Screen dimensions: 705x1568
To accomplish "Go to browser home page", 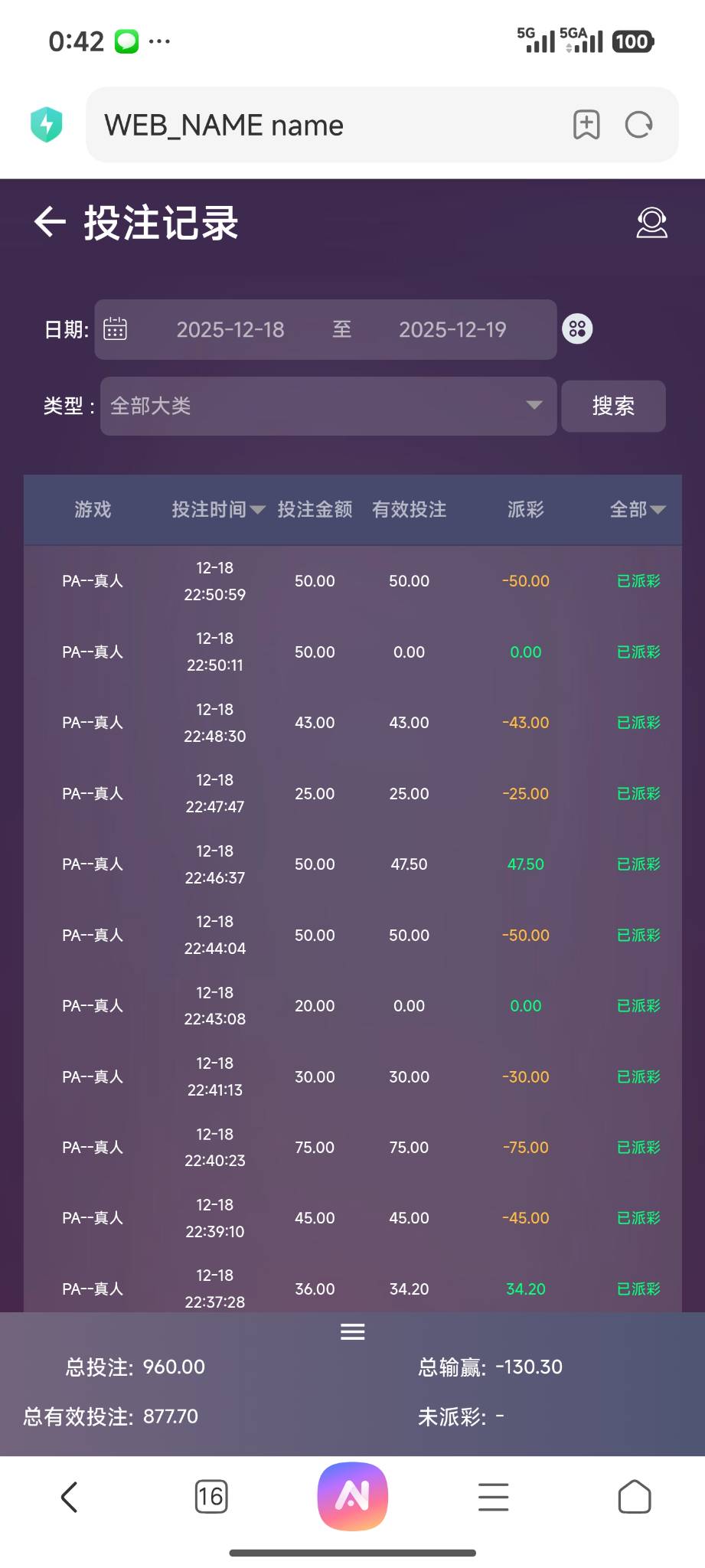I will (x=635, y=1497).
